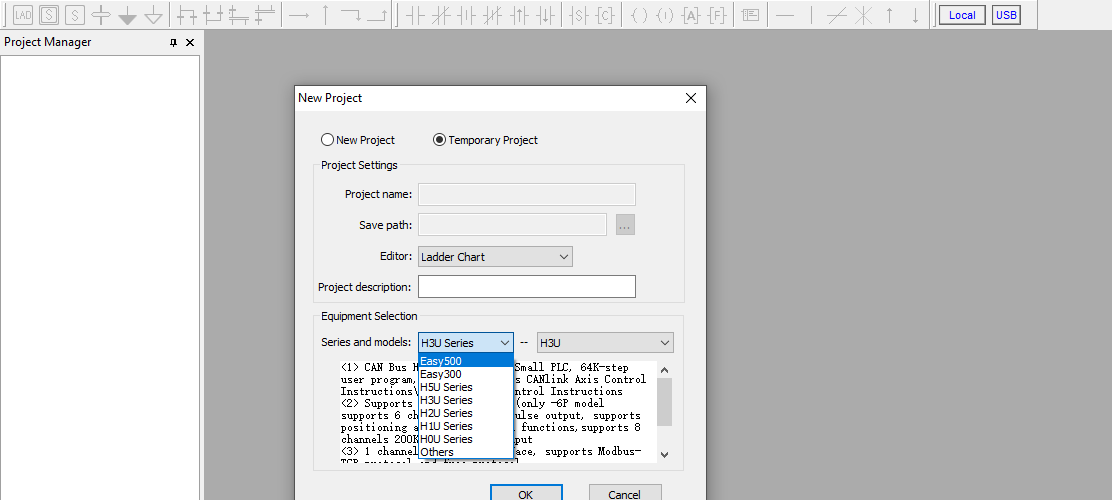Screen dimensions: 1112x500
Task: Click the Save path input field
Action: [x=512, y=225]
